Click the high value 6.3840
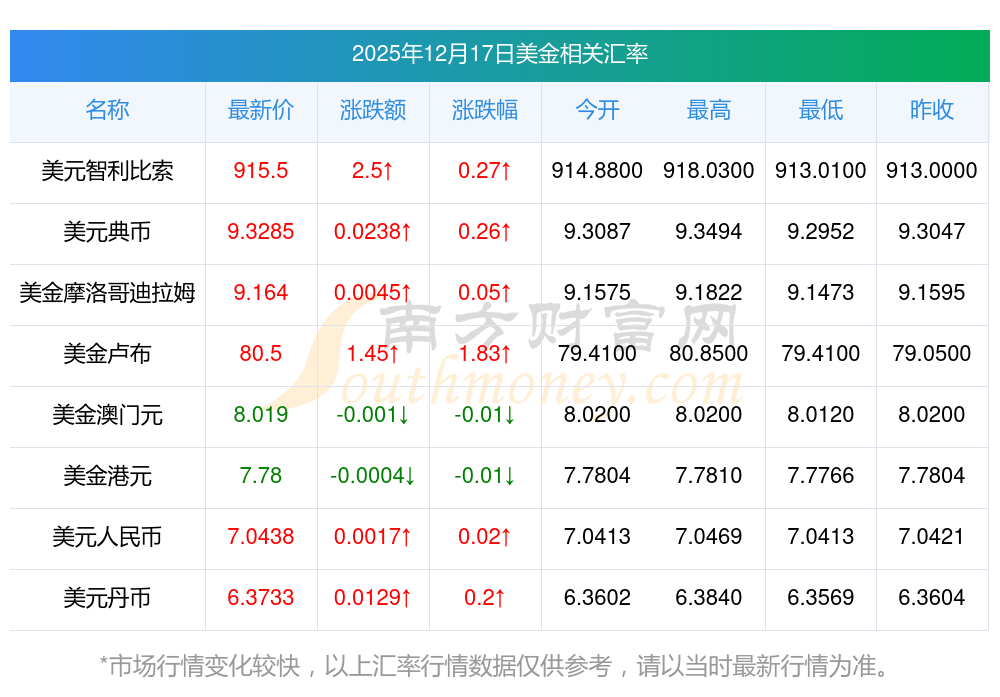Viewport: 1000px width, 697px height. click(709, 598)
